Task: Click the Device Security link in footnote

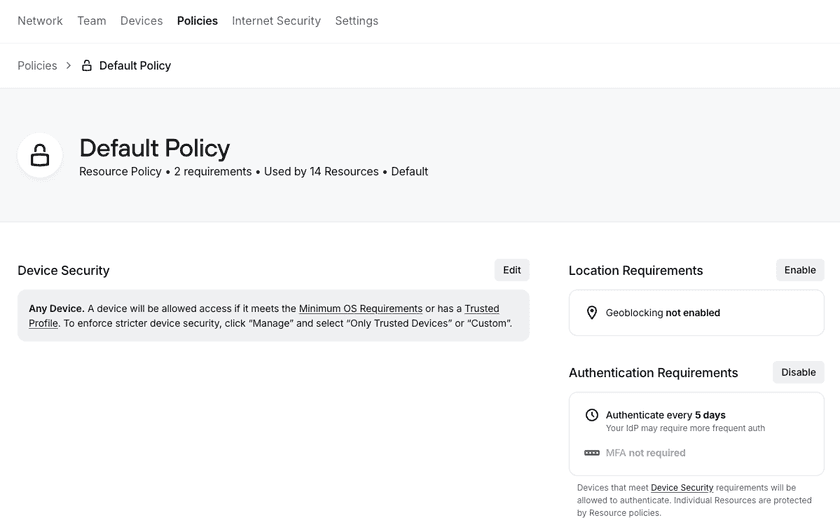Action: (681, 488)
